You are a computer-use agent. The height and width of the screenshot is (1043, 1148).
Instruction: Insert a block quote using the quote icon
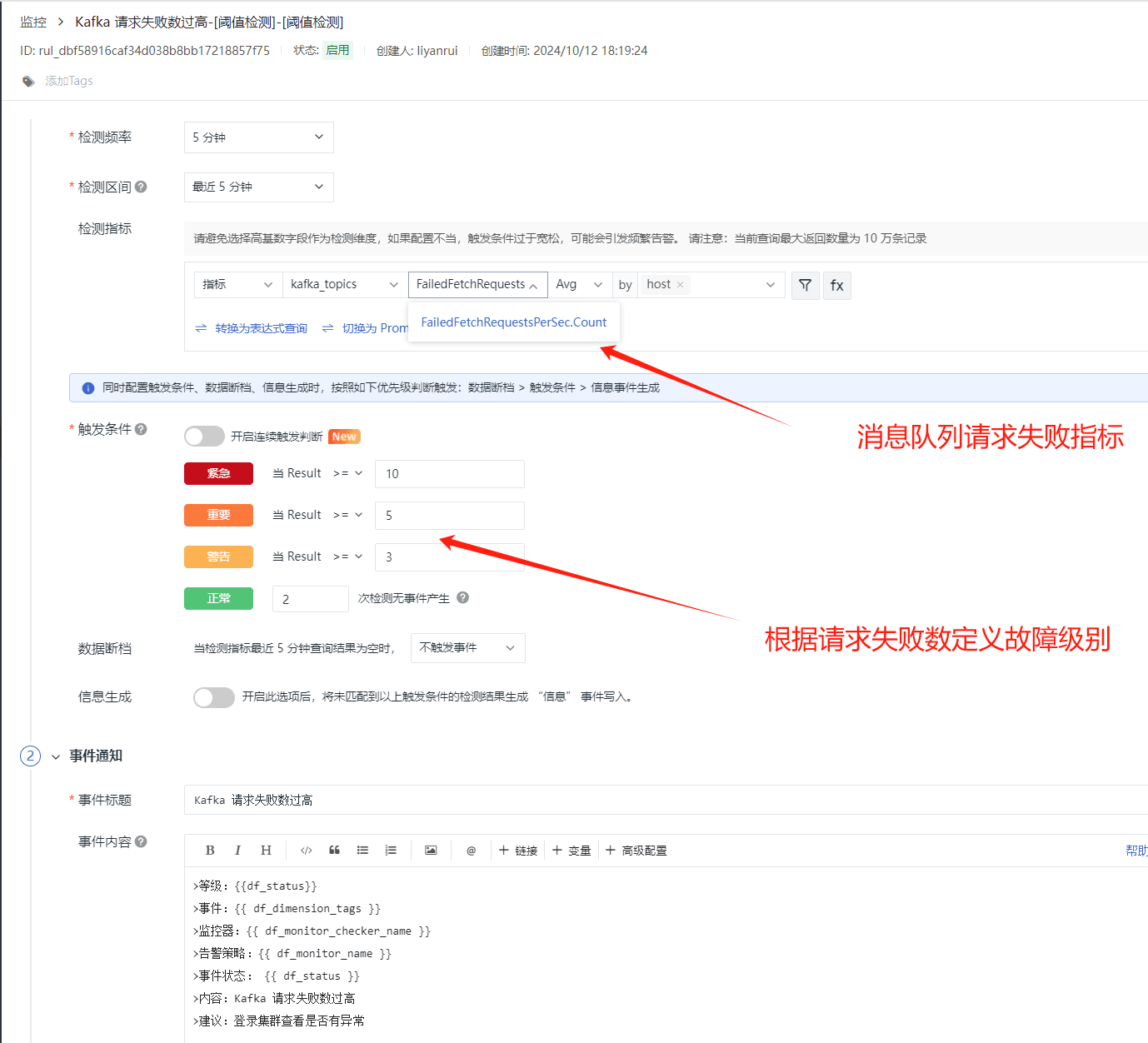click(x=334, y=851)
